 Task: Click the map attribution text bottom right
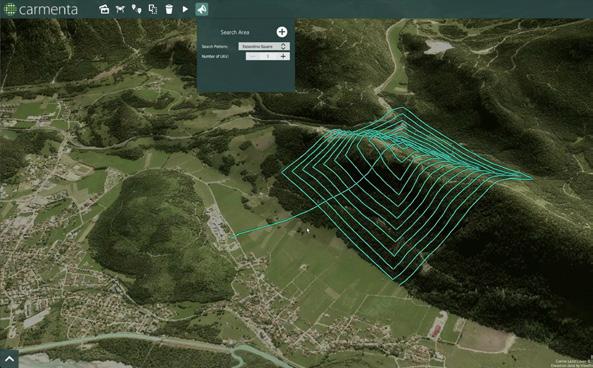(572, 363)
